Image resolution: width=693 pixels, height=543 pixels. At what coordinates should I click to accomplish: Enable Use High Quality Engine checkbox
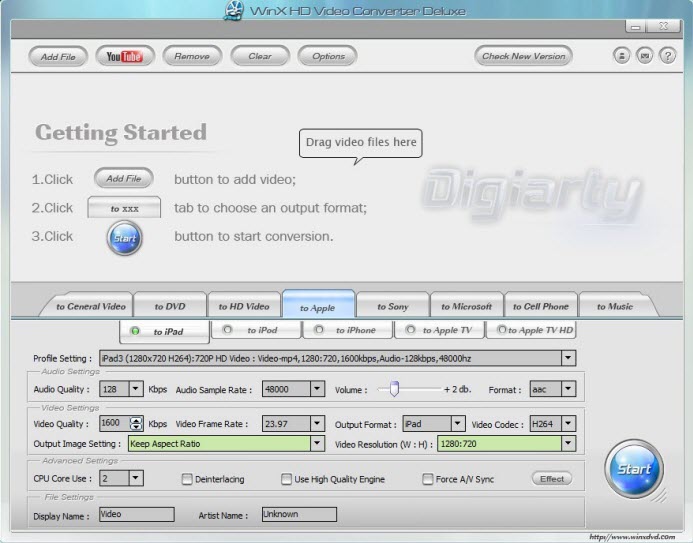click(286, 479)
